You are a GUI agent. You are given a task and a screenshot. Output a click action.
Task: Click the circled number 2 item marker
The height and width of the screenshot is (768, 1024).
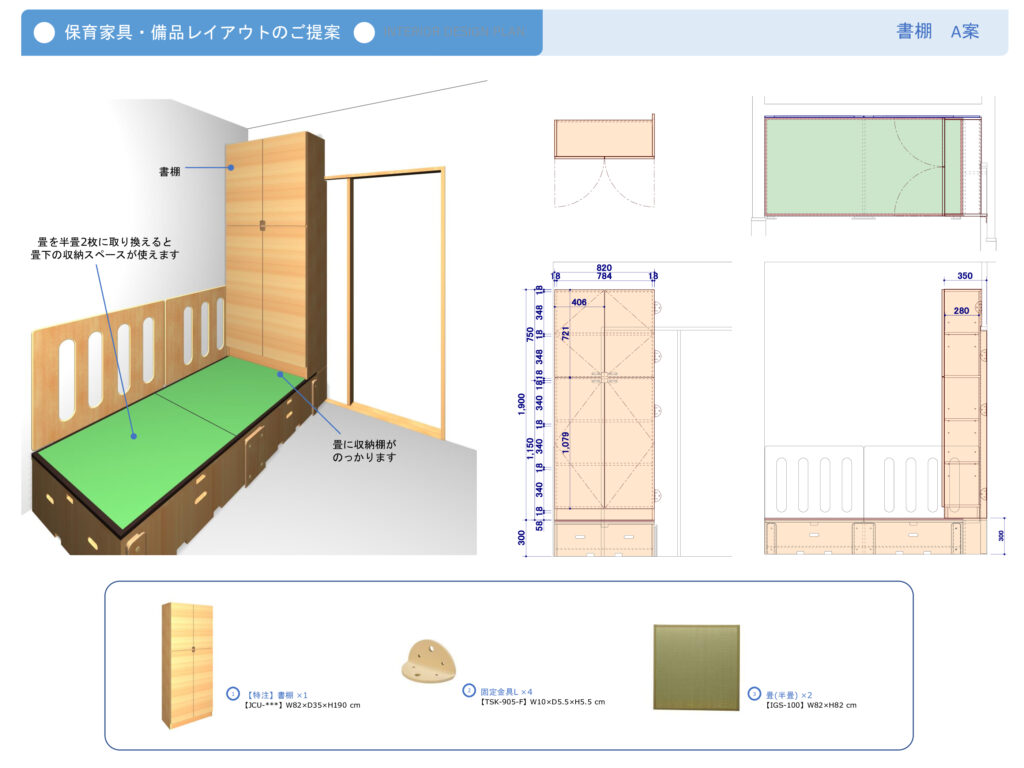coord(469,690)
